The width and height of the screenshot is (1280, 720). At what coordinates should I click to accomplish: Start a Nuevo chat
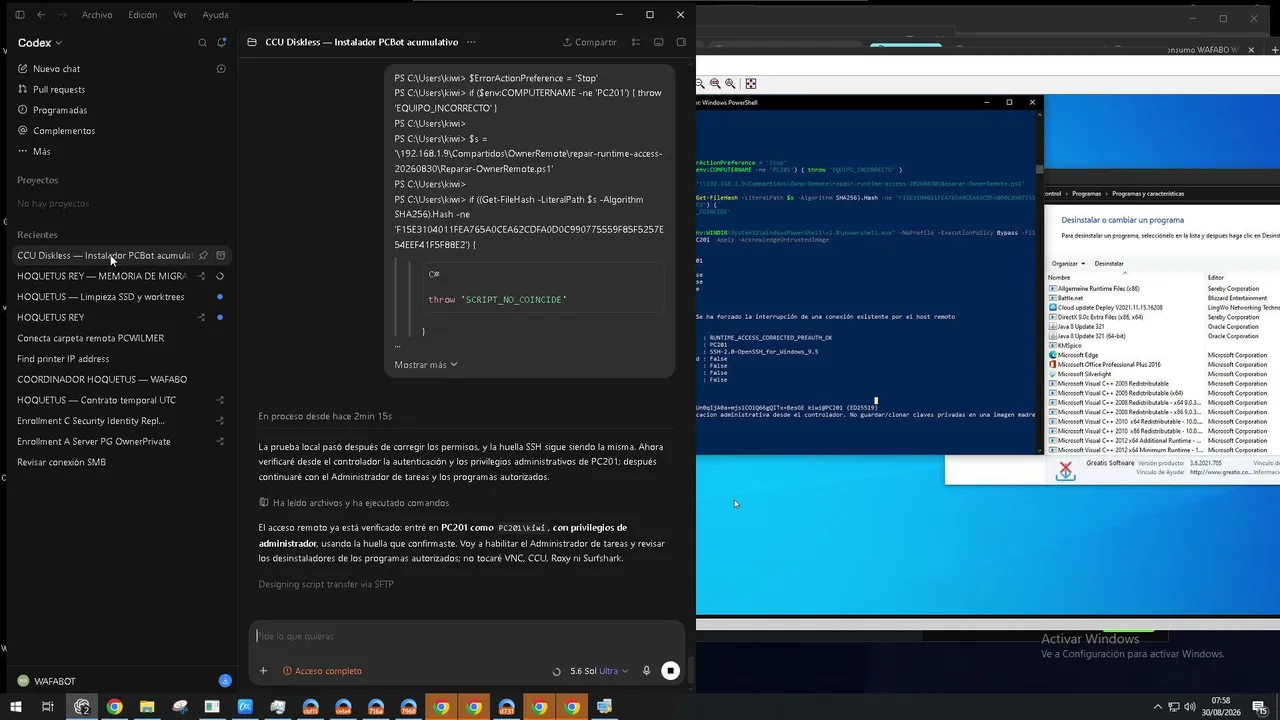point(56,69)
